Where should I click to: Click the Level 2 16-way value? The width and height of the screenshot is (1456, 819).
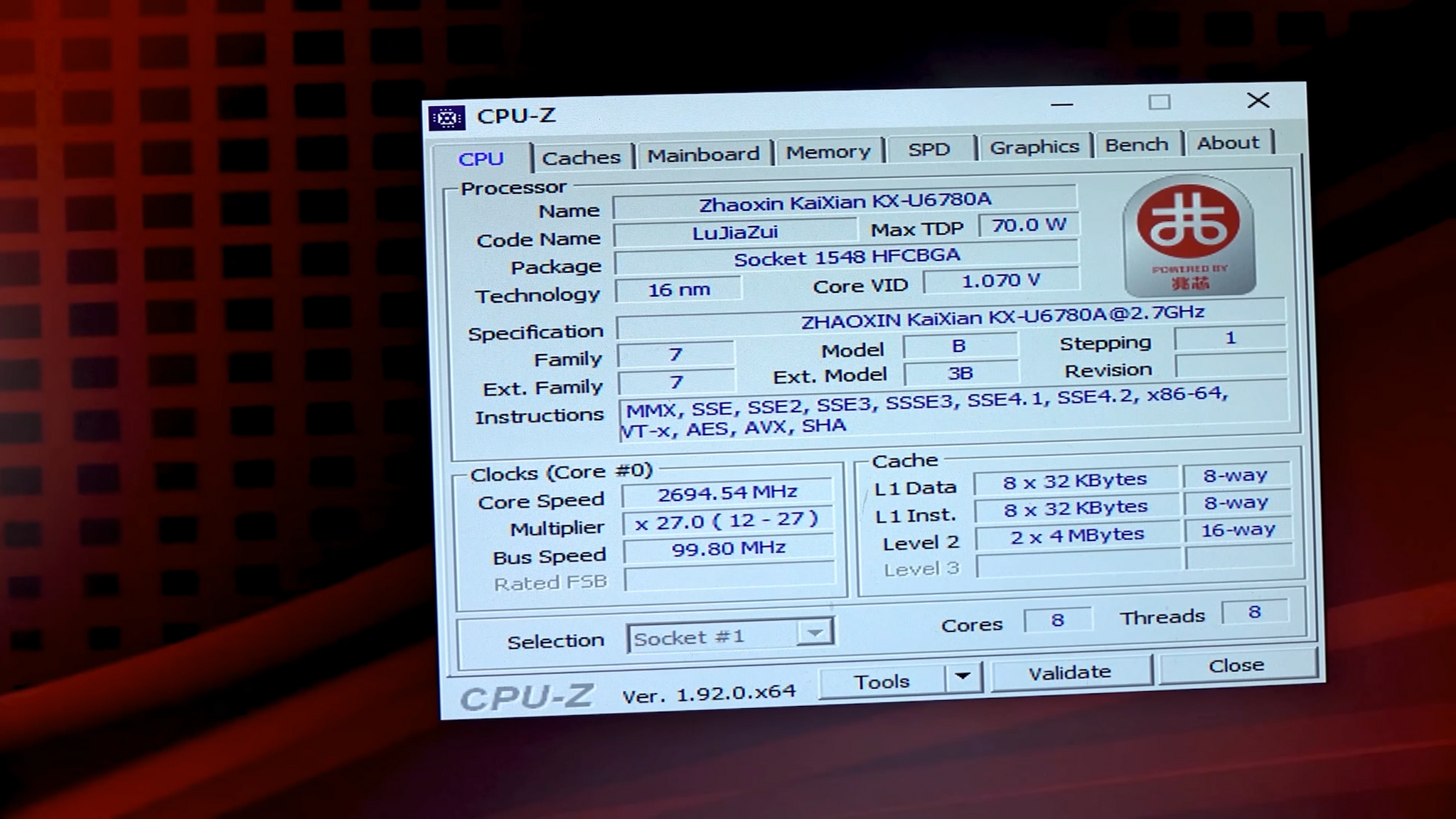point(1238,530)
